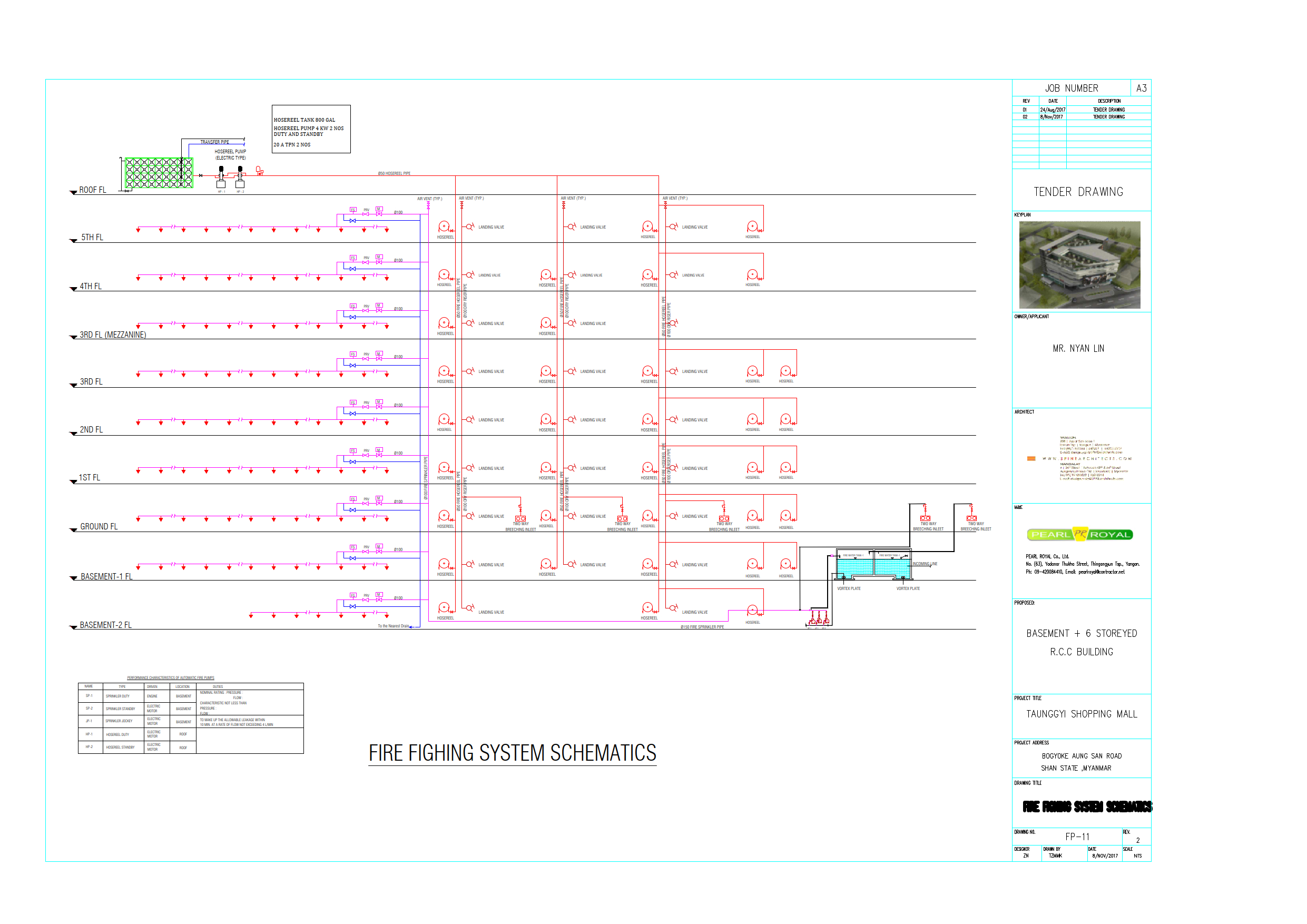The image size is (1307, 924).
Task: Click the SHAN STATE ,MYANMAR text
Action: pyautogui.click(x=1076, y=768)
